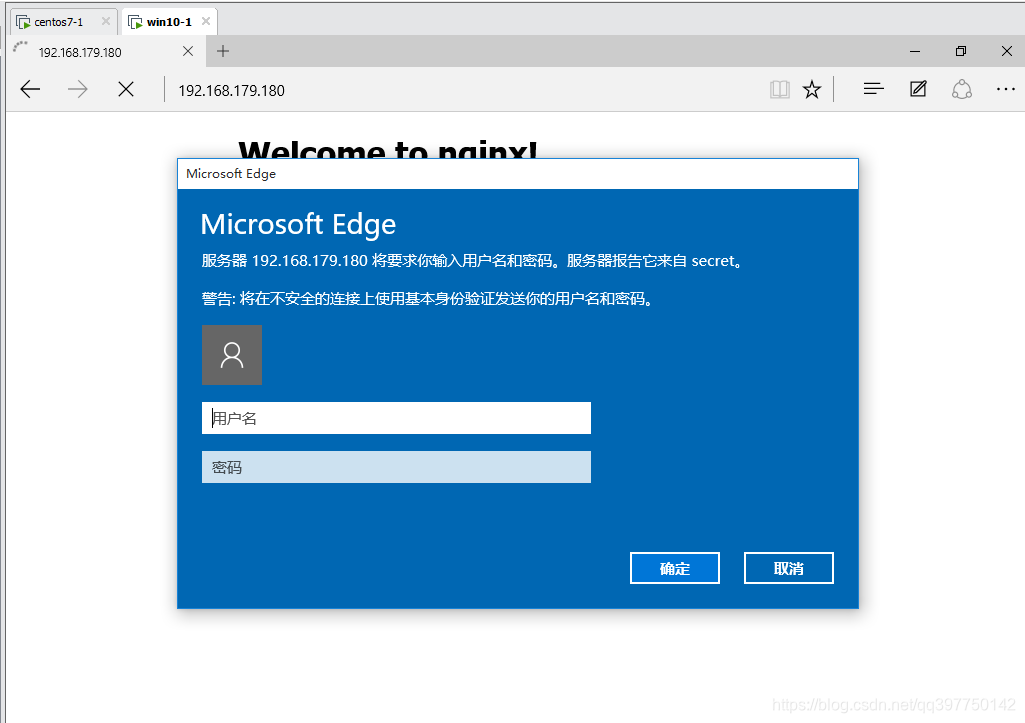Screen dimensions: 1025x723
Task: Focus the 用户名 username field
Action: point(396,418)
